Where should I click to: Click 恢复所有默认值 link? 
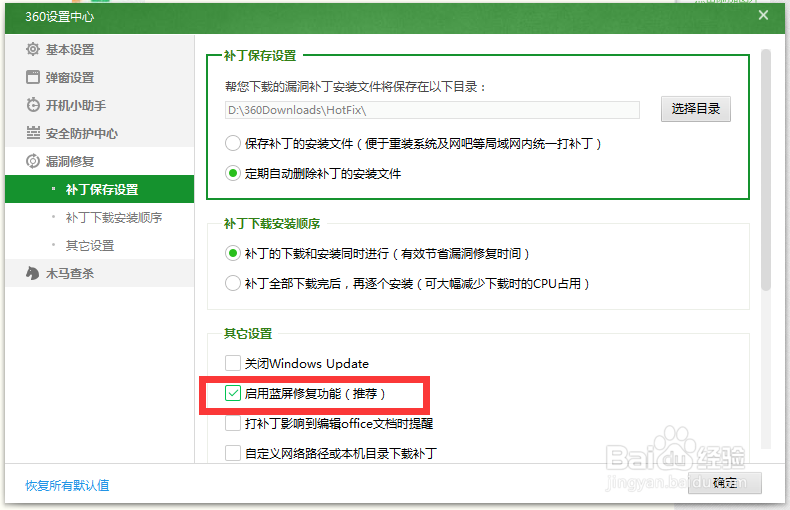67,485
